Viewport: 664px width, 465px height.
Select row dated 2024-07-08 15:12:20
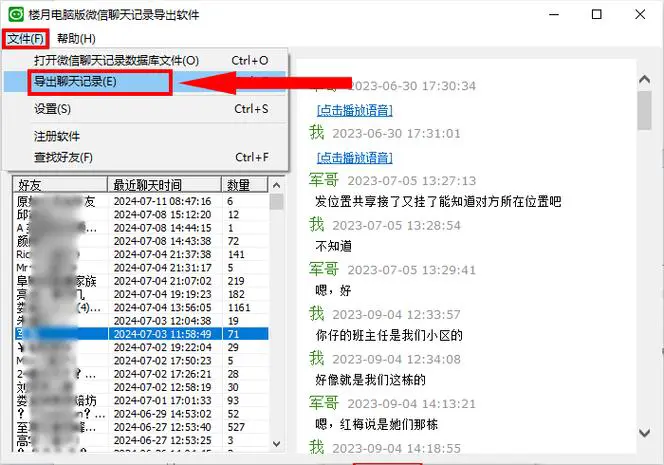141,215
